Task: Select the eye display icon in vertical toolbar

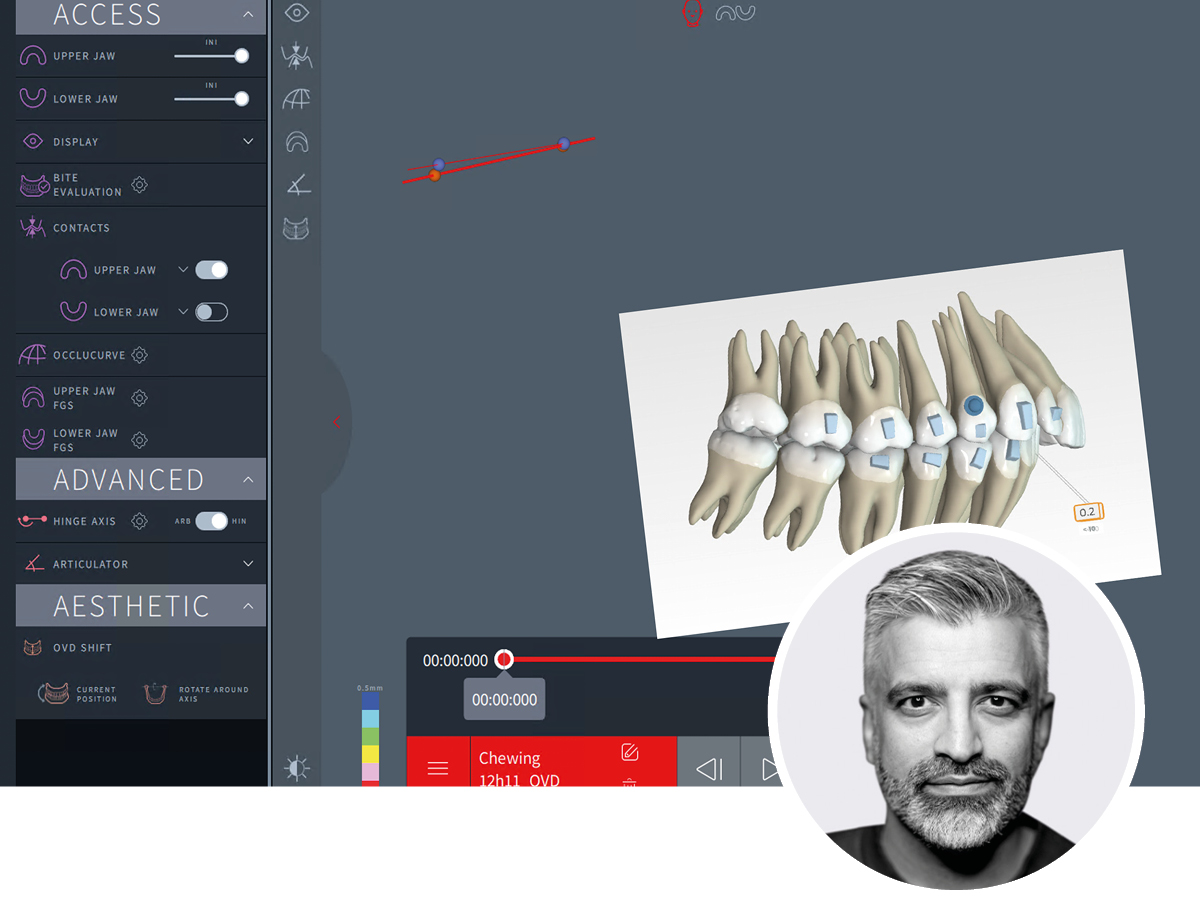Action: pos(295,14)
